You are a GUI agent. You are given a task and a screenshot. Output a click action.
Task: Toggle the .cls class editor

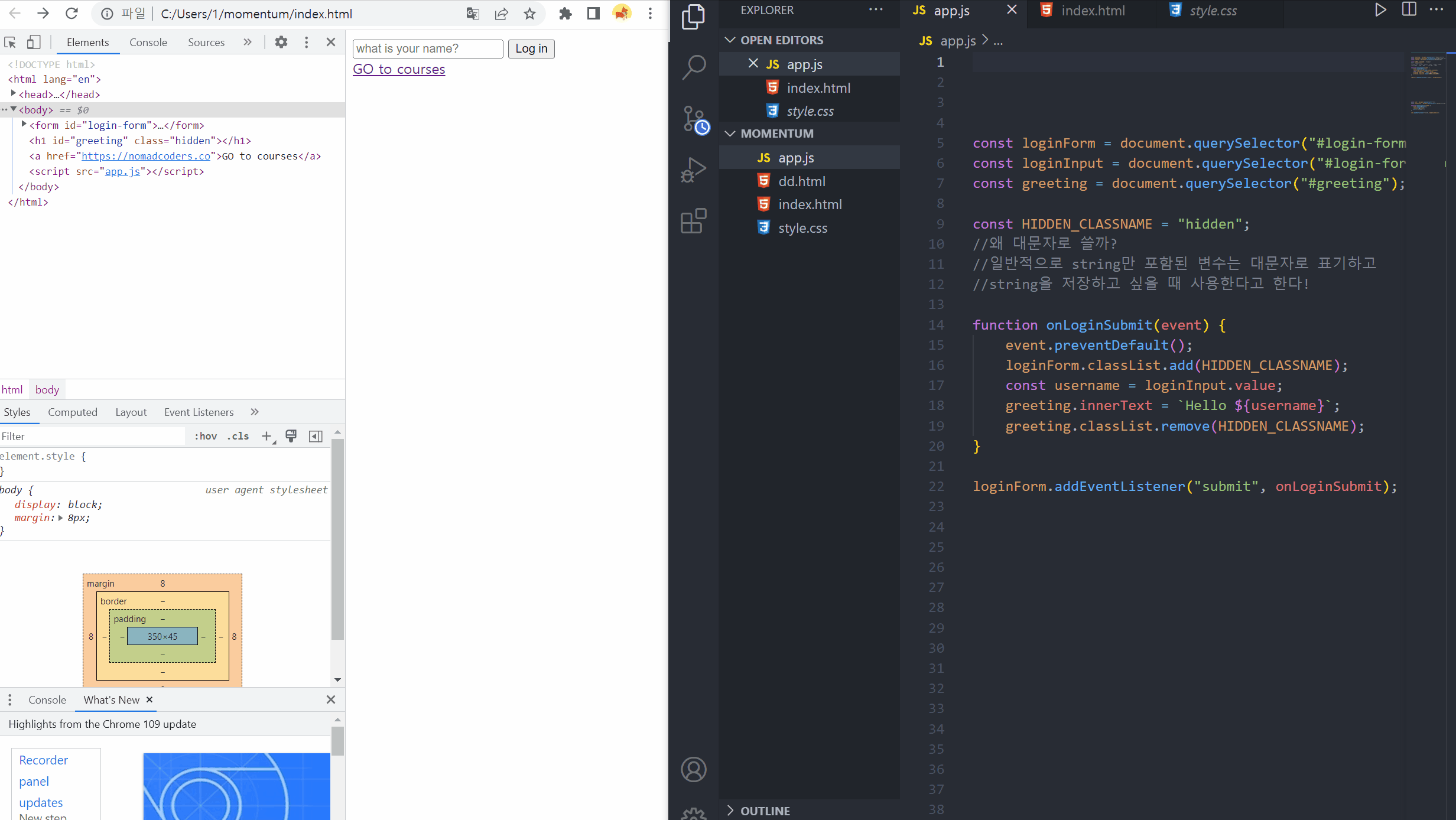[238, 436]
